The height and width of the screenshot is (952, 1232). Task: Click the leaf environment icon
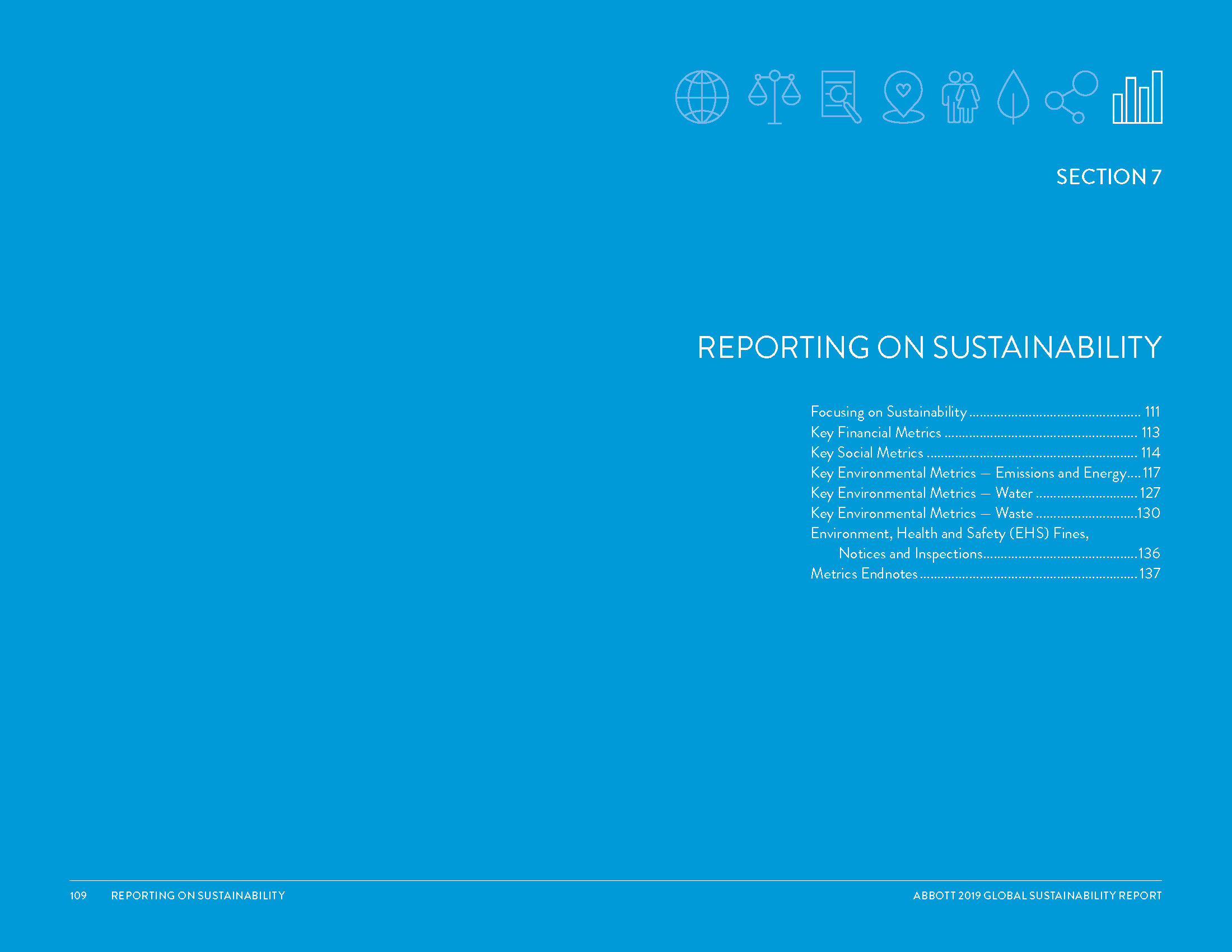pyautogui.click(x=1013, y=97)
